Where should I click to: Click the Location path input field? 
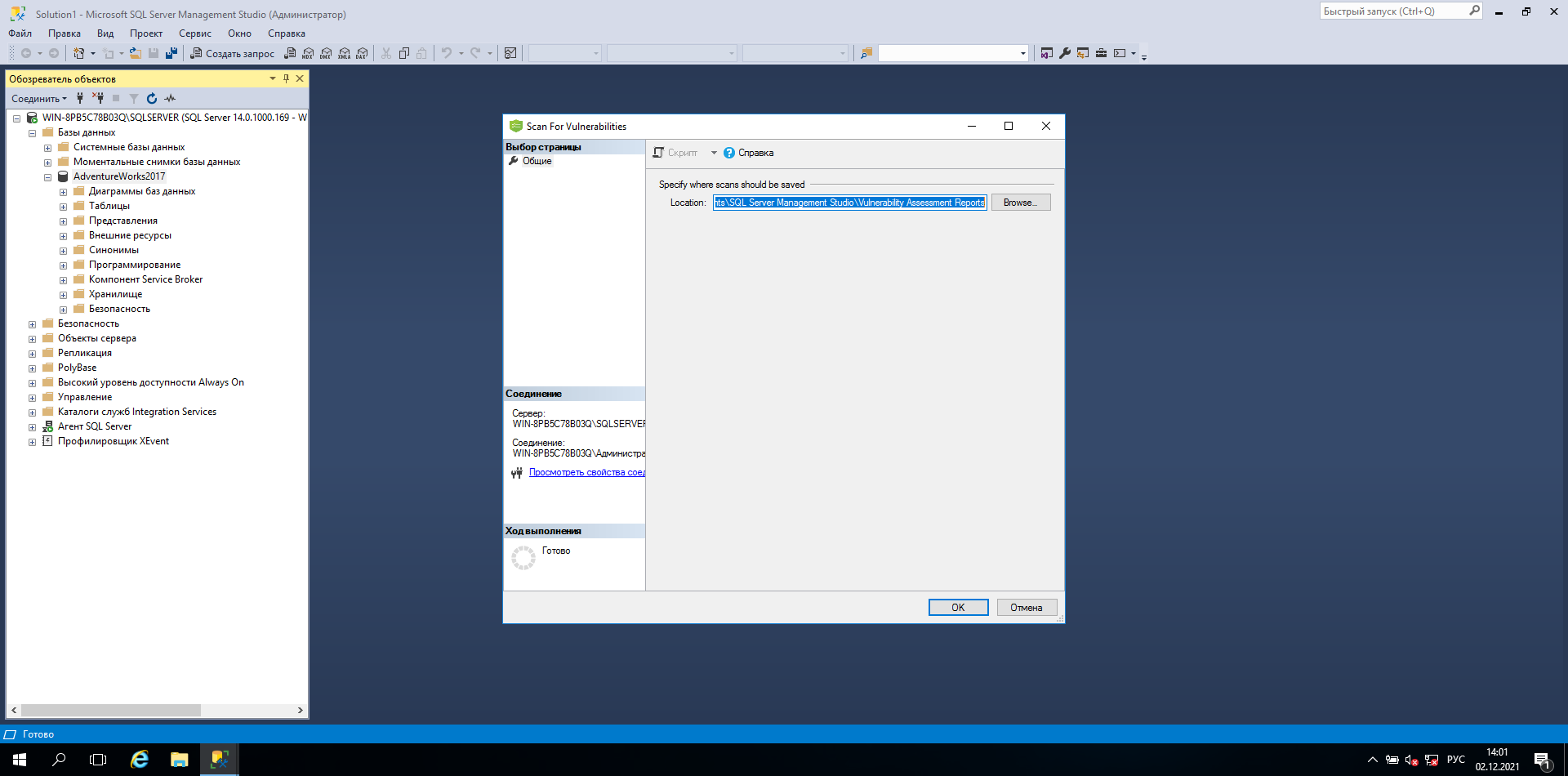coord(850,203)
